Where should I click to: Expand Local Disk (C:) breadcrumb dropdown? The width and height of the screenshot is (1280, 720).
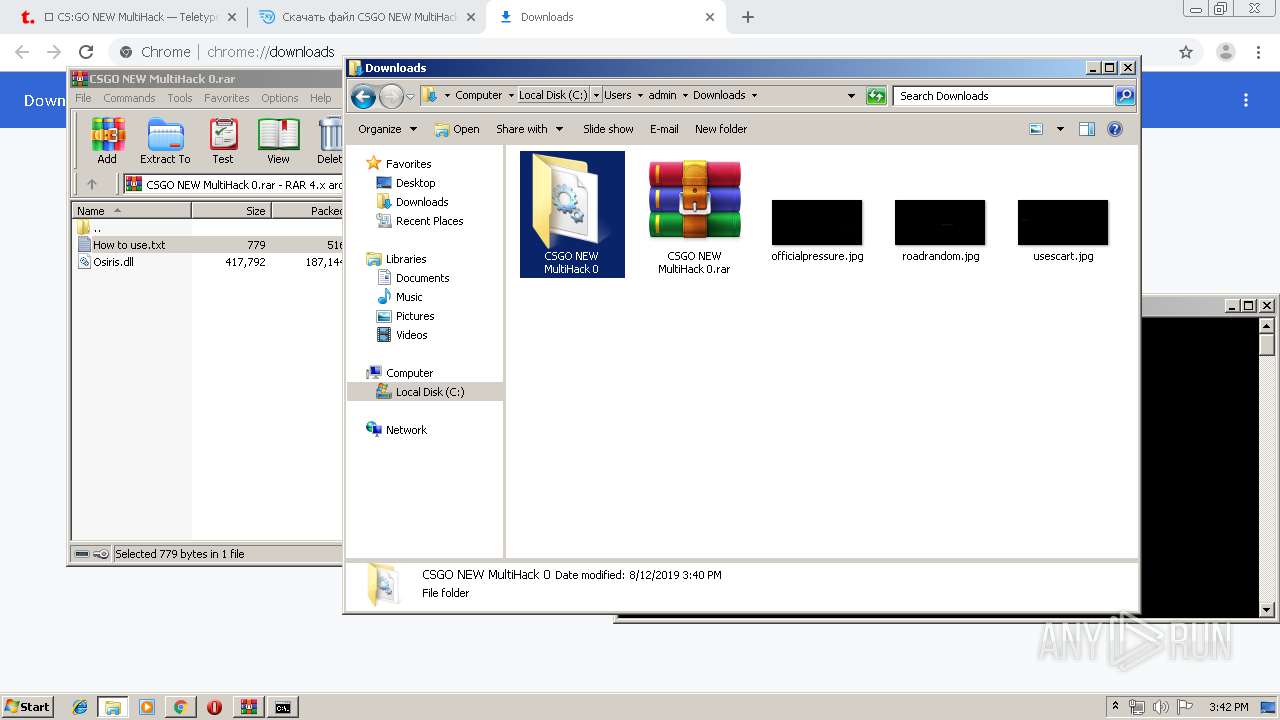point(596,95)
